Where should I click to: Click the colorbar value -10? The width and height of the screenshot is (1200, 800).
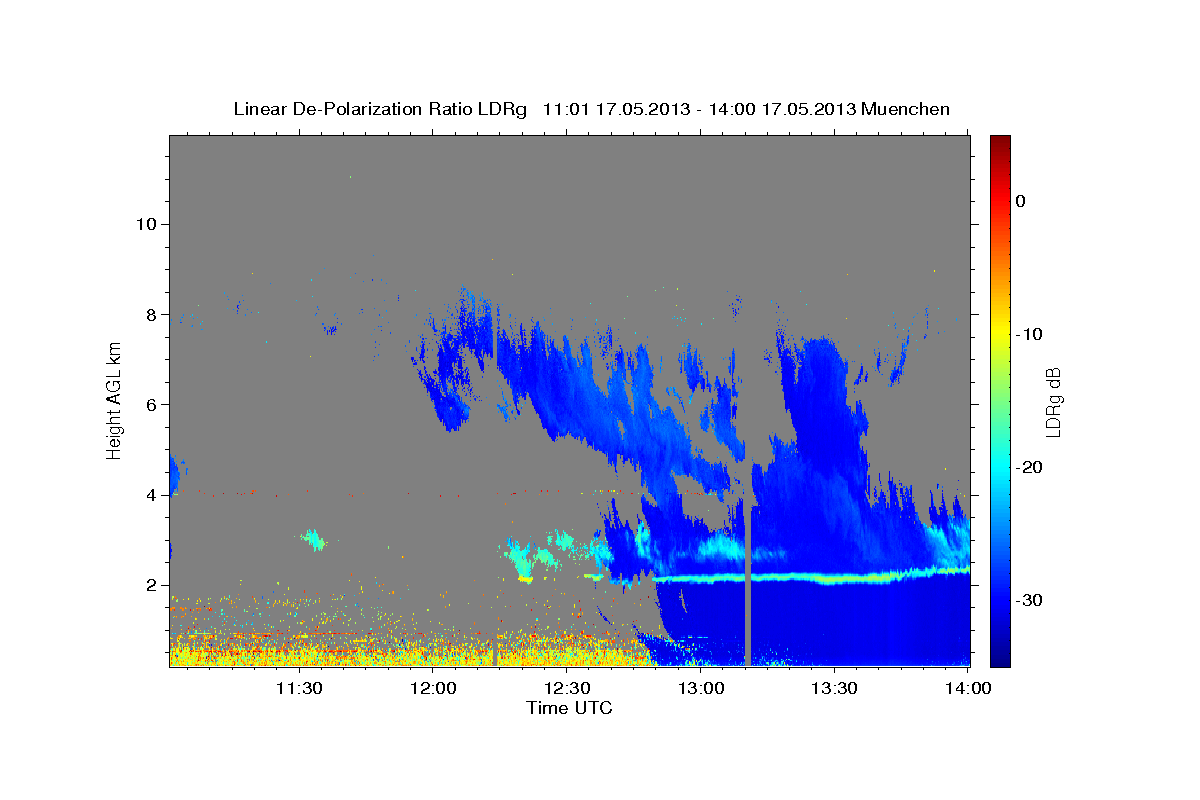click(x=1029, y=334)
